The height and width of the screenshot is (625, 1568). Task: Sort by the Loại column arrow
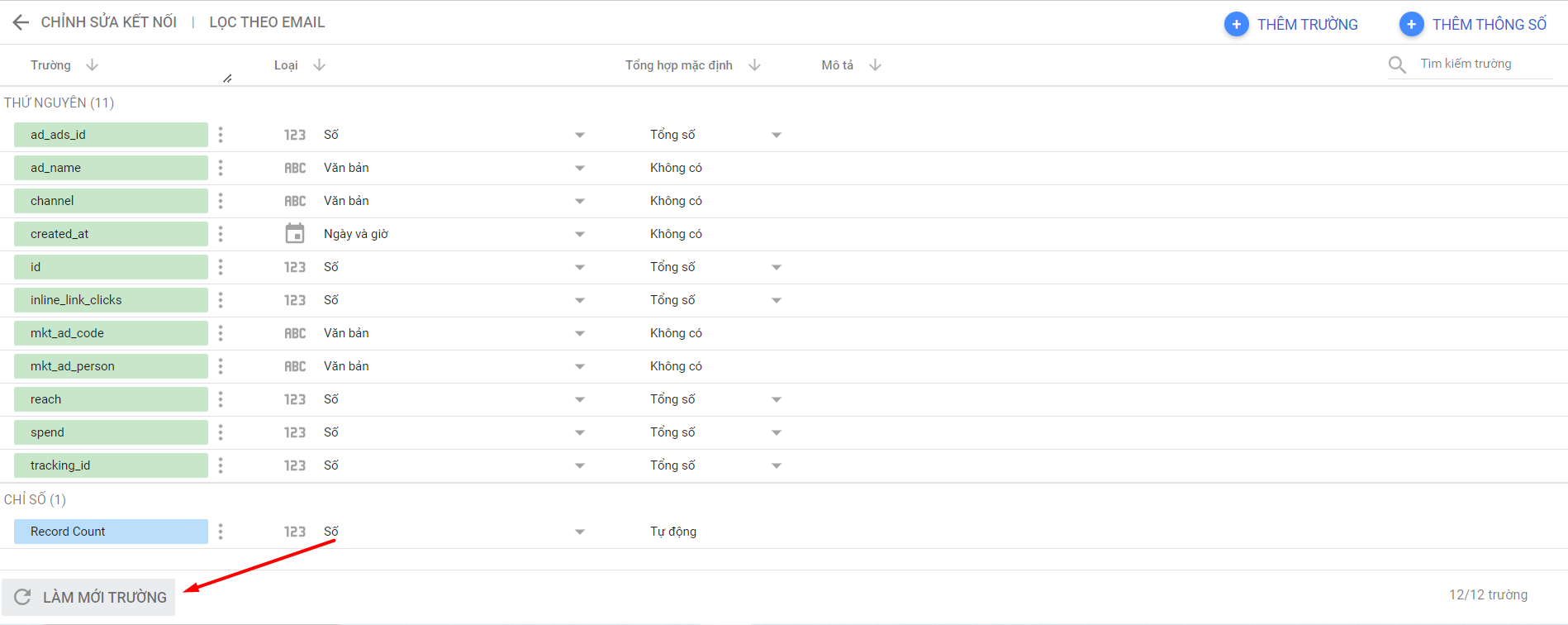(320, 64)
